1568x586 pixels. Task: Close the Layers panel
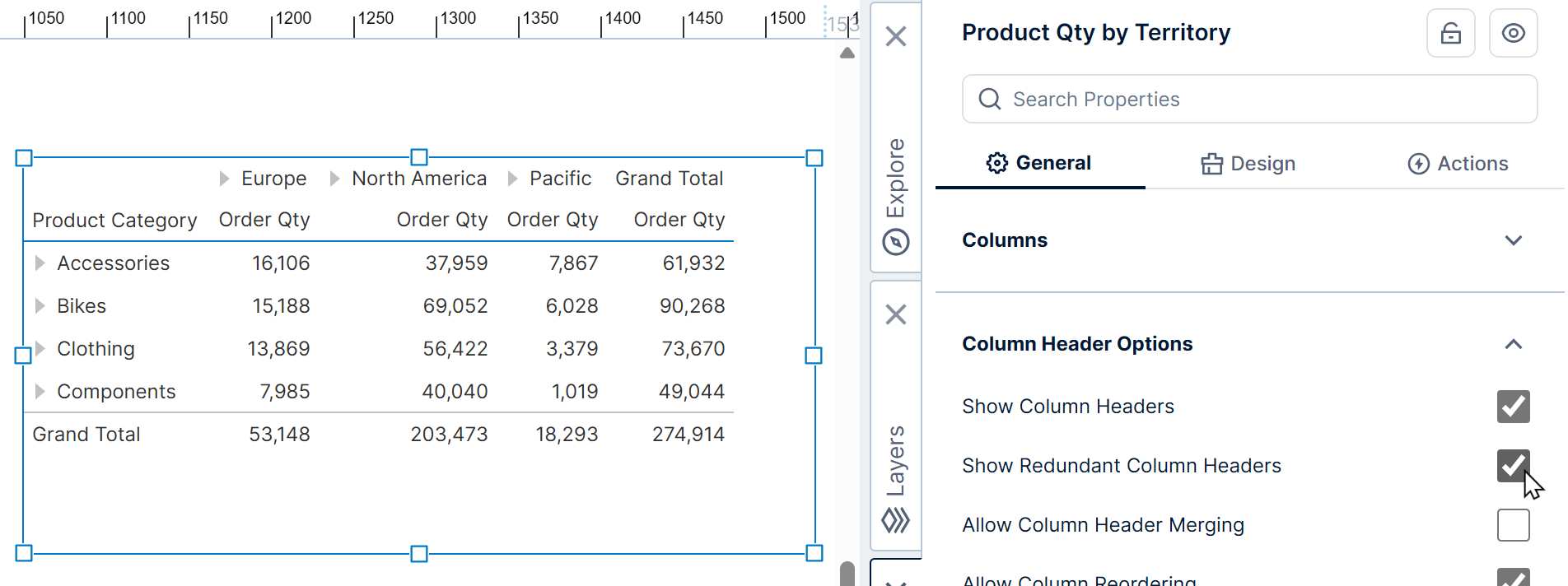895,314
